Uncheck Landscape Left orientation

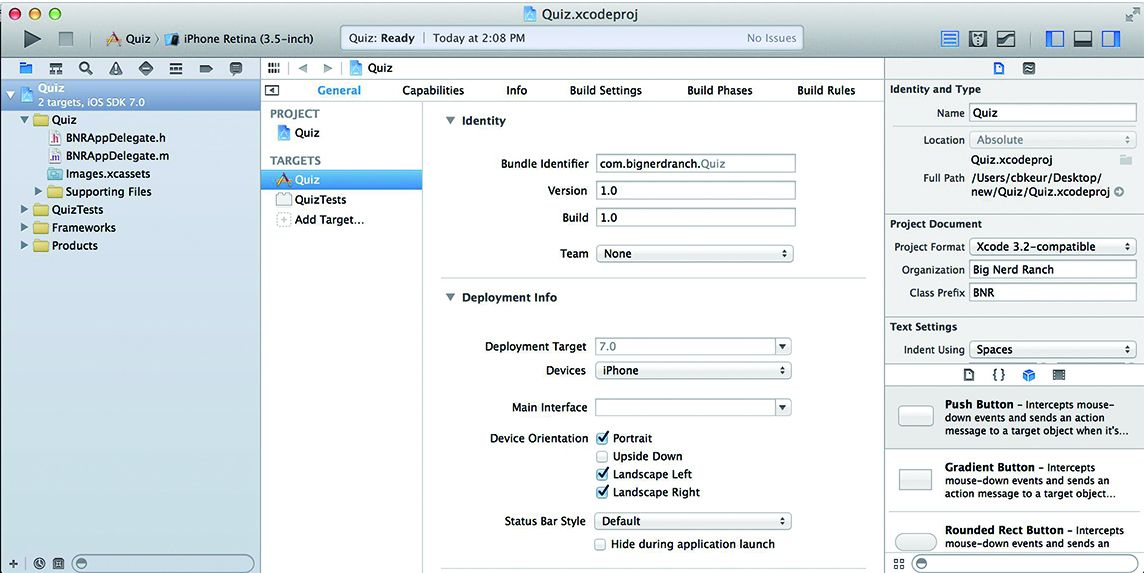pyautogui.click(x=602, y=474)
